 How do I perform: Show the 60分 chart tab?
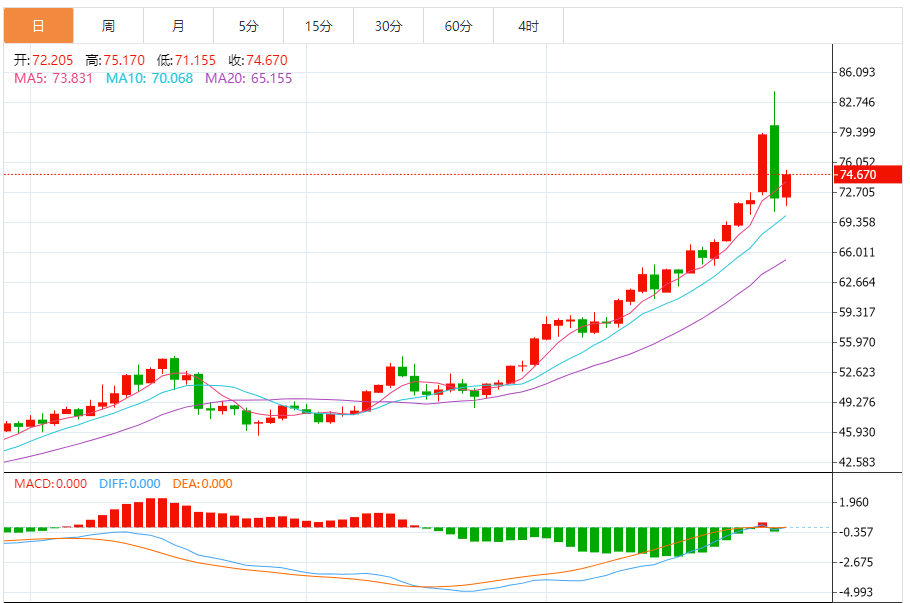point(458,26)
